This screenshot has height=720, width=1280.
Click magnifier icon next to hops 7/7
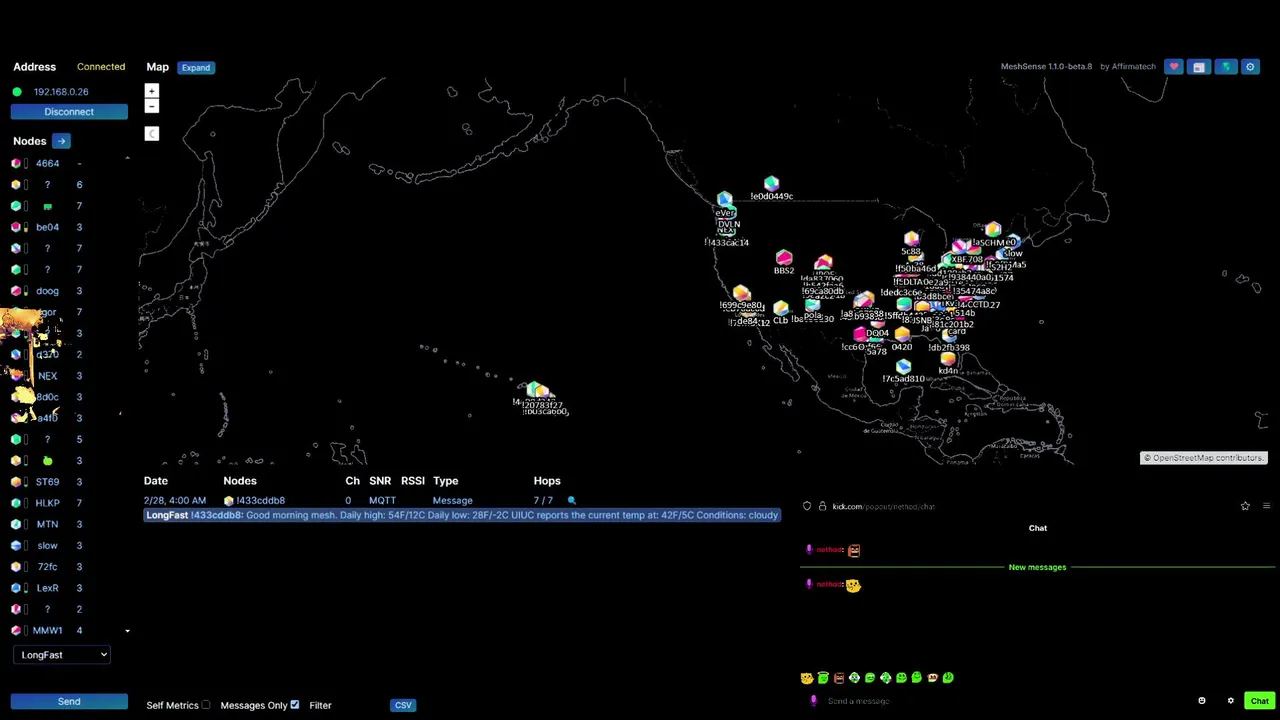pyautogui.click(x=572, y=500)
